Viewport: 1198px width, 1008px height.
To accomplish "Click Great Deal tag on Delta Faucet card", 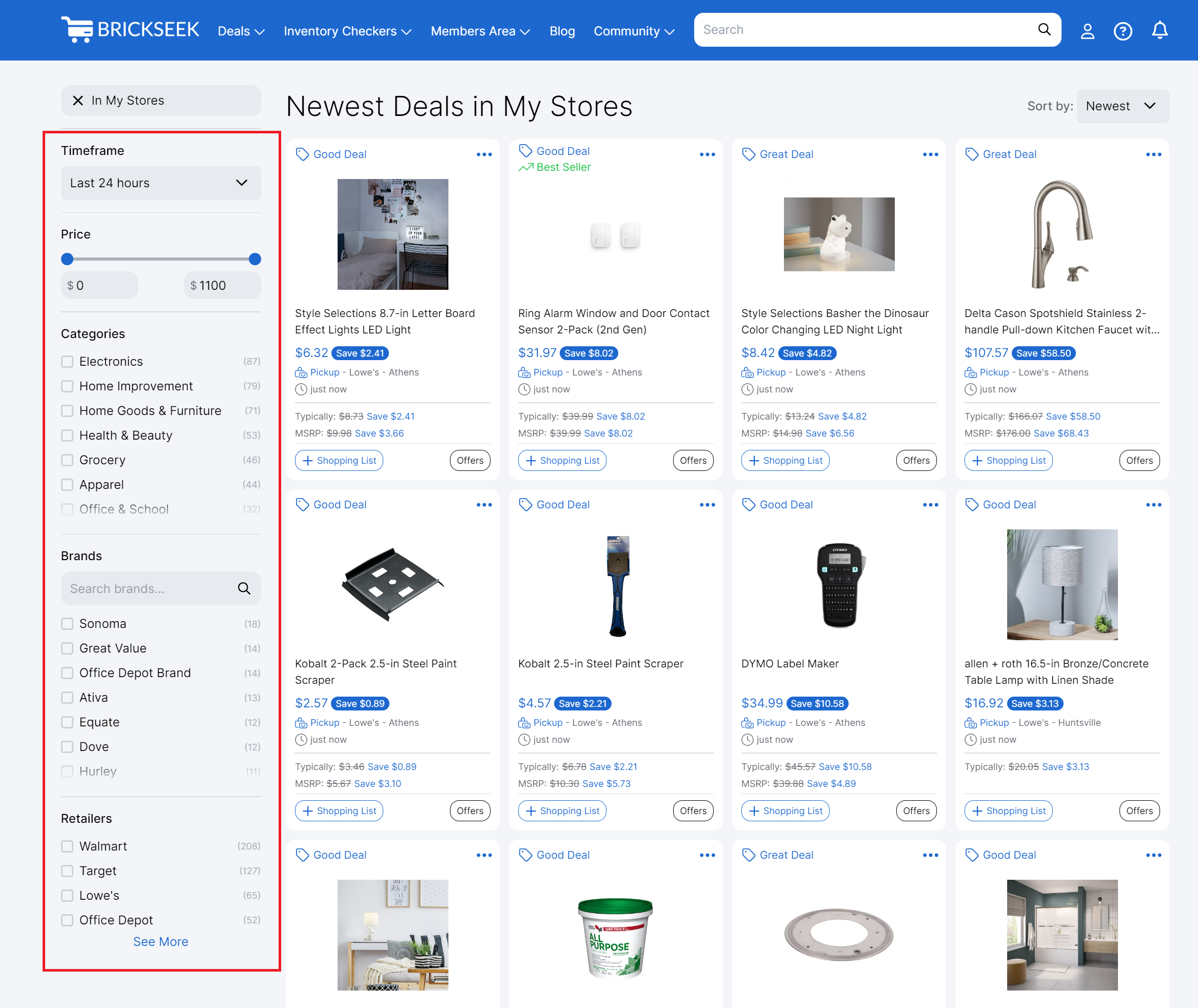I will tap(1001, 154).
